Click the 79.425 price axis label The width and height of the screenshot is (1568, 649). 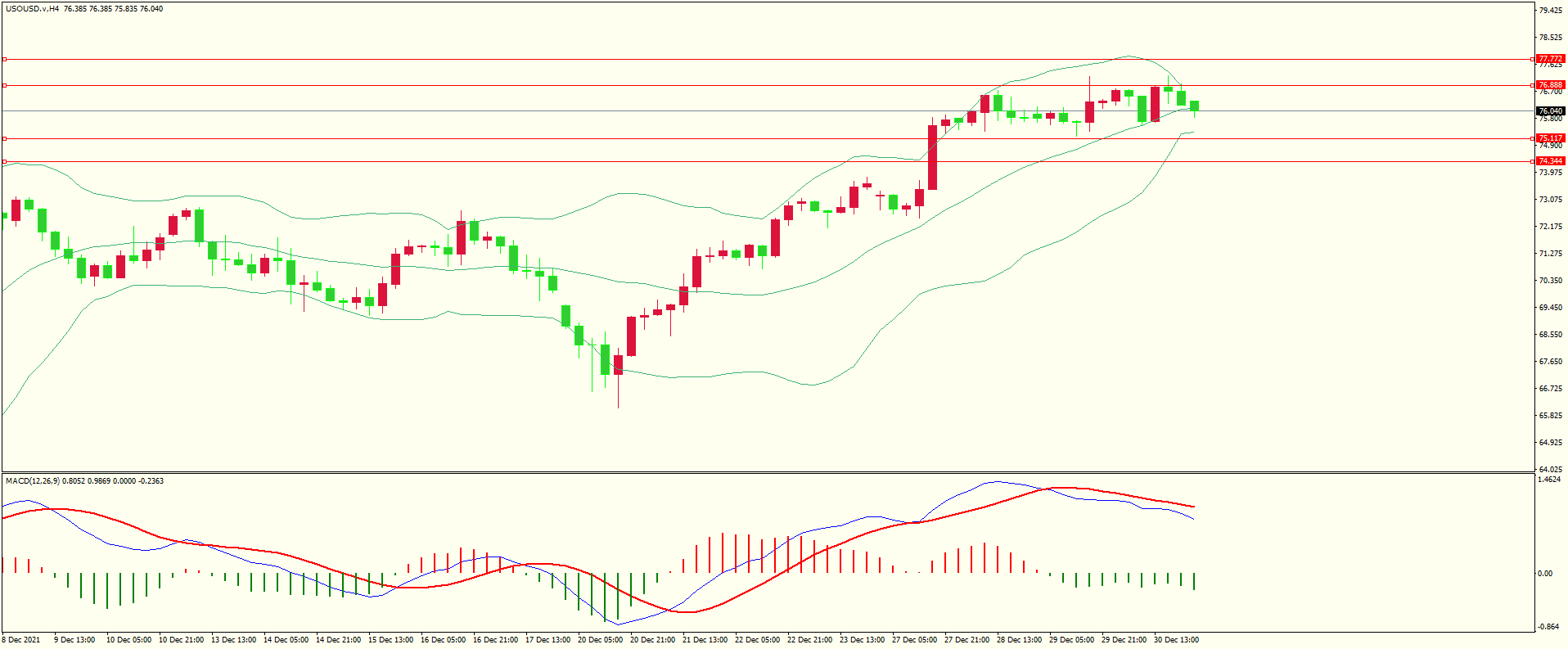(1550, 11)
